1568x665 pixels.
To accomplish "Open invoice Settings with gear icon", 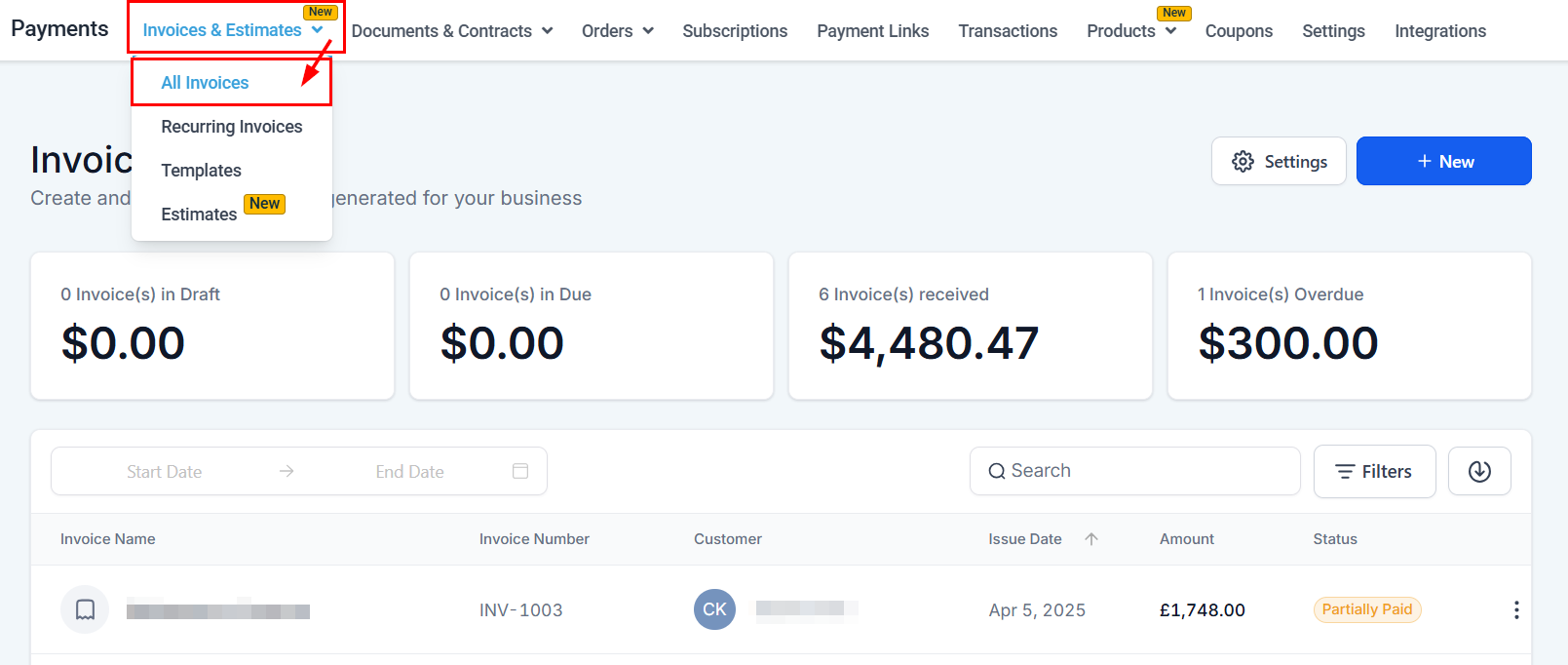I will coord(1279,162).
